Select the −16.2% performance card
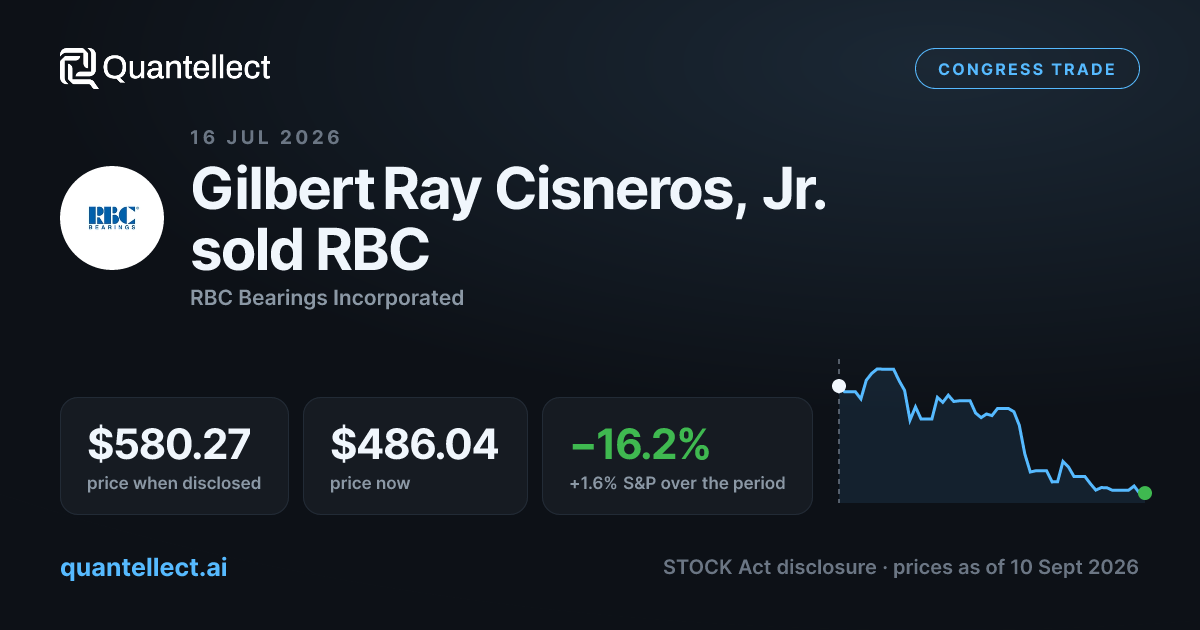 [x=677, y=456]
